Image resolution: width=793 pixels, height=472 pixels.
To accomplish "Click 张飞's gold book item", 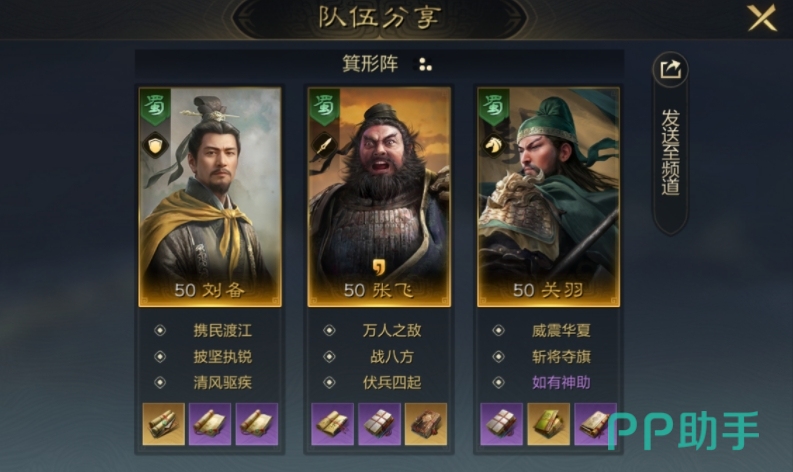I will click(426, 424).
